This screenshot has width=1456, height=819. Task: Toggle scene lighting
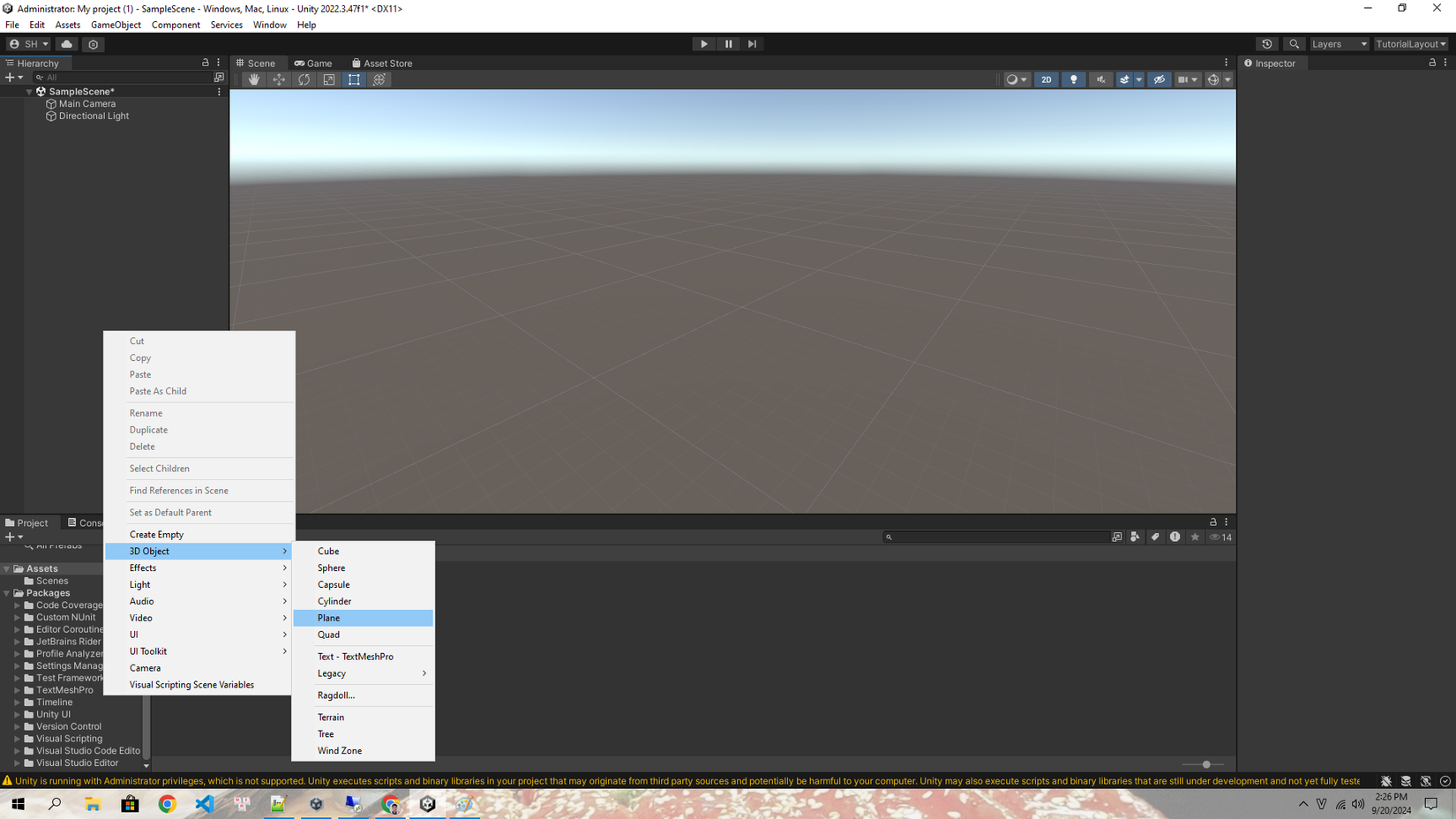[x=1074, y=79]
